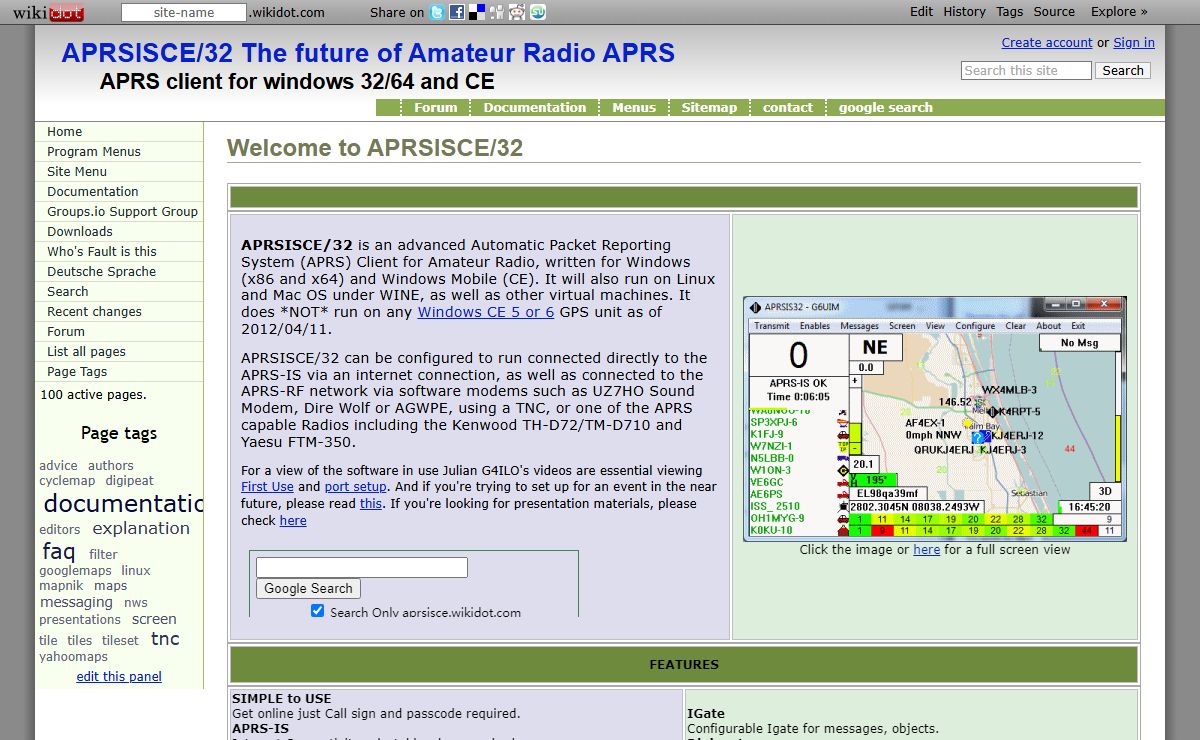Select the googlemaps page tag

tap(75, 571)
